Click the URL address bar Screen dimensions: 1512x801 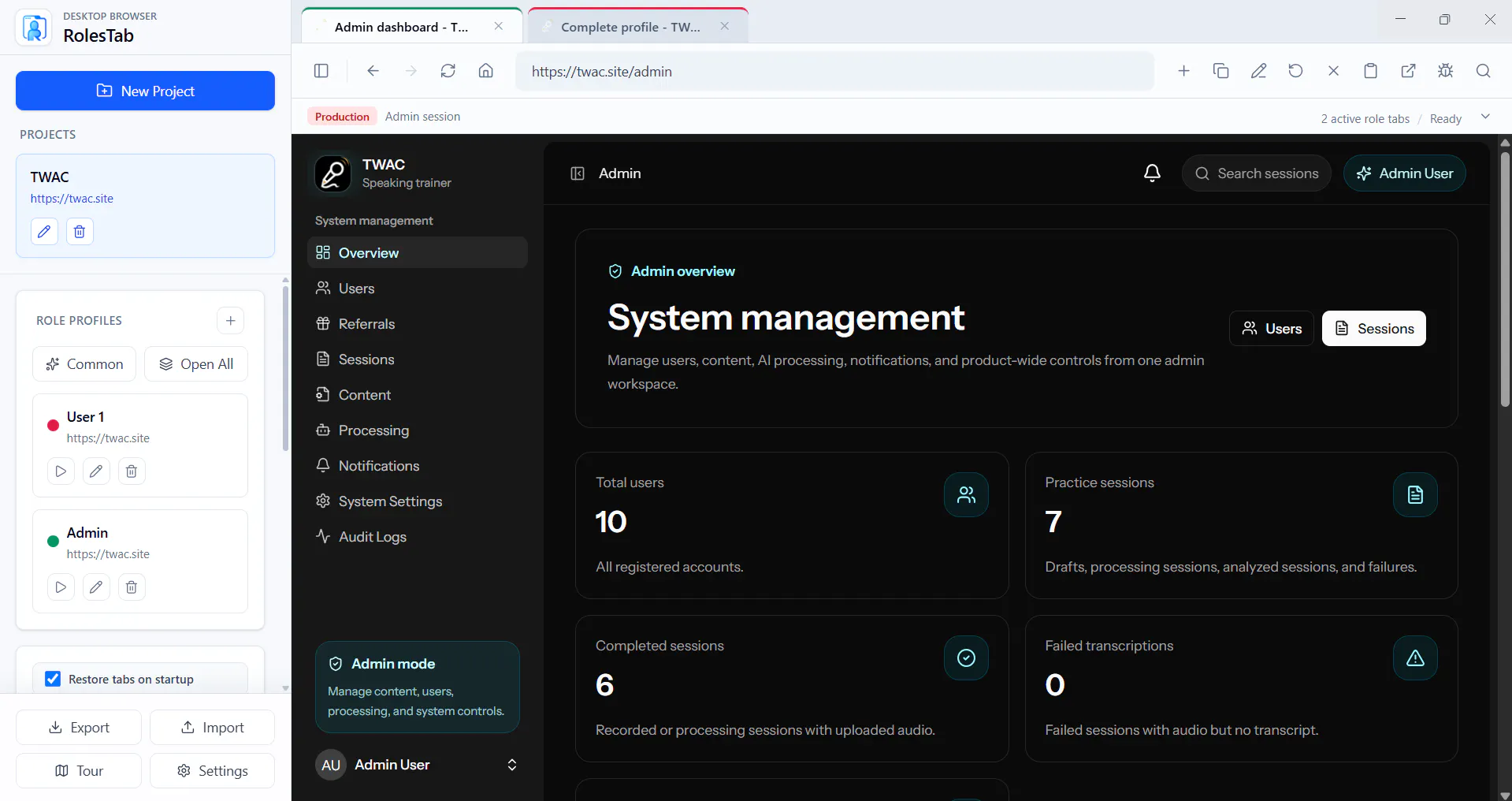coord(835,71)
